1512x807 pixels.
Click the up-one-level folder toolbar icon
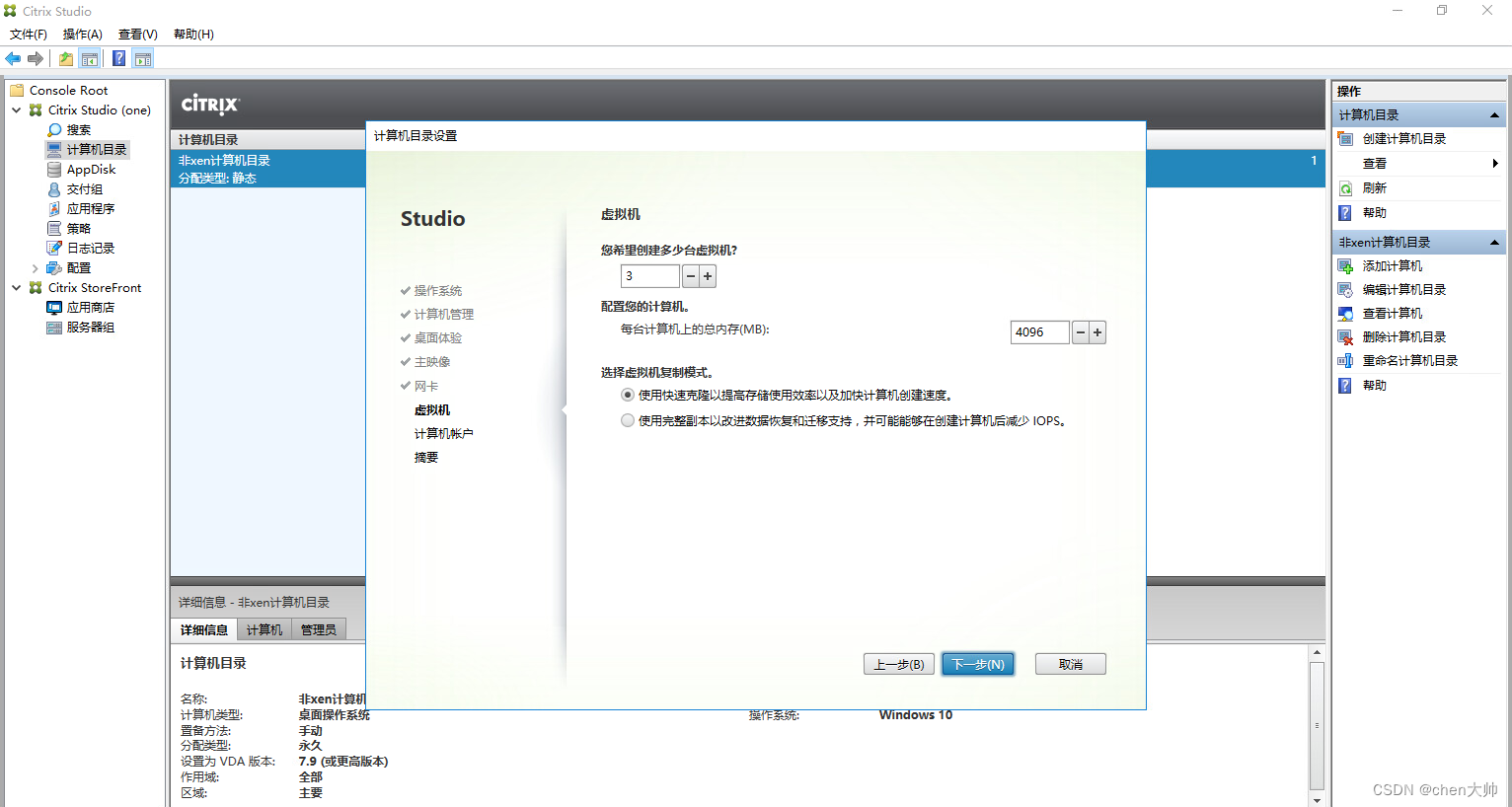(x=65, y=59)
